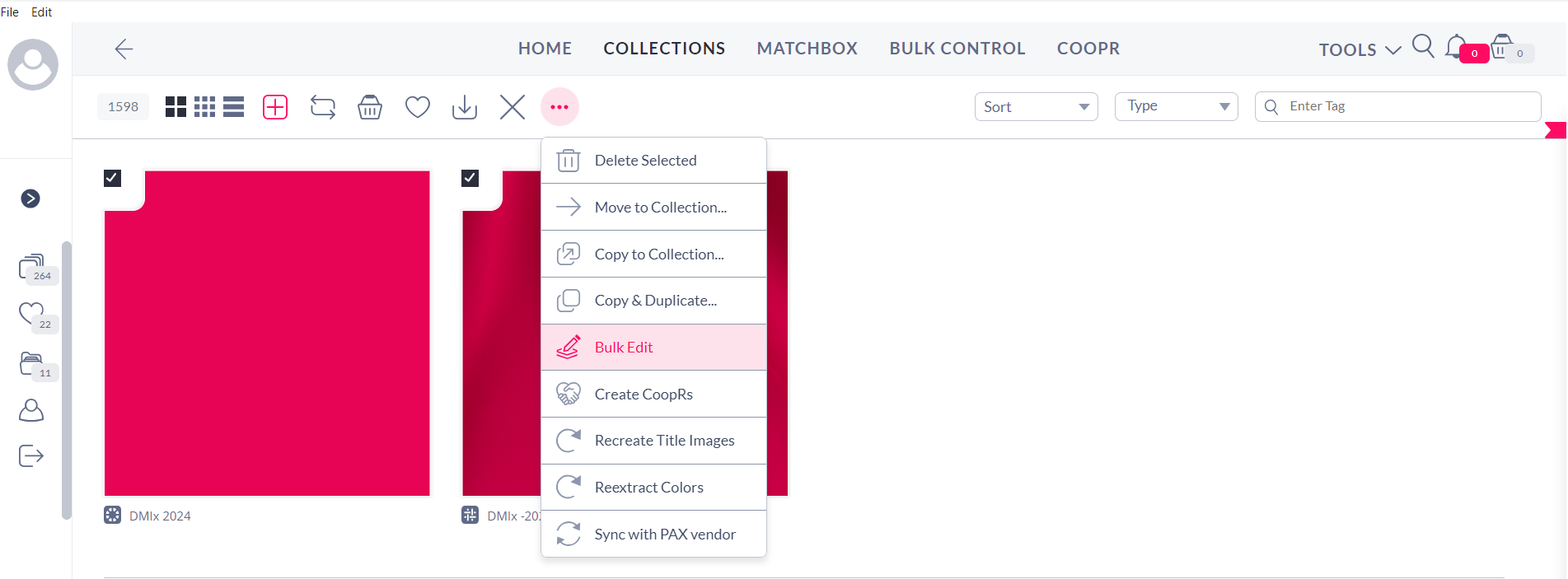Open the shopping basket in header
The width and height of the screenshot is (1568, 579).
coord(1502,46)
